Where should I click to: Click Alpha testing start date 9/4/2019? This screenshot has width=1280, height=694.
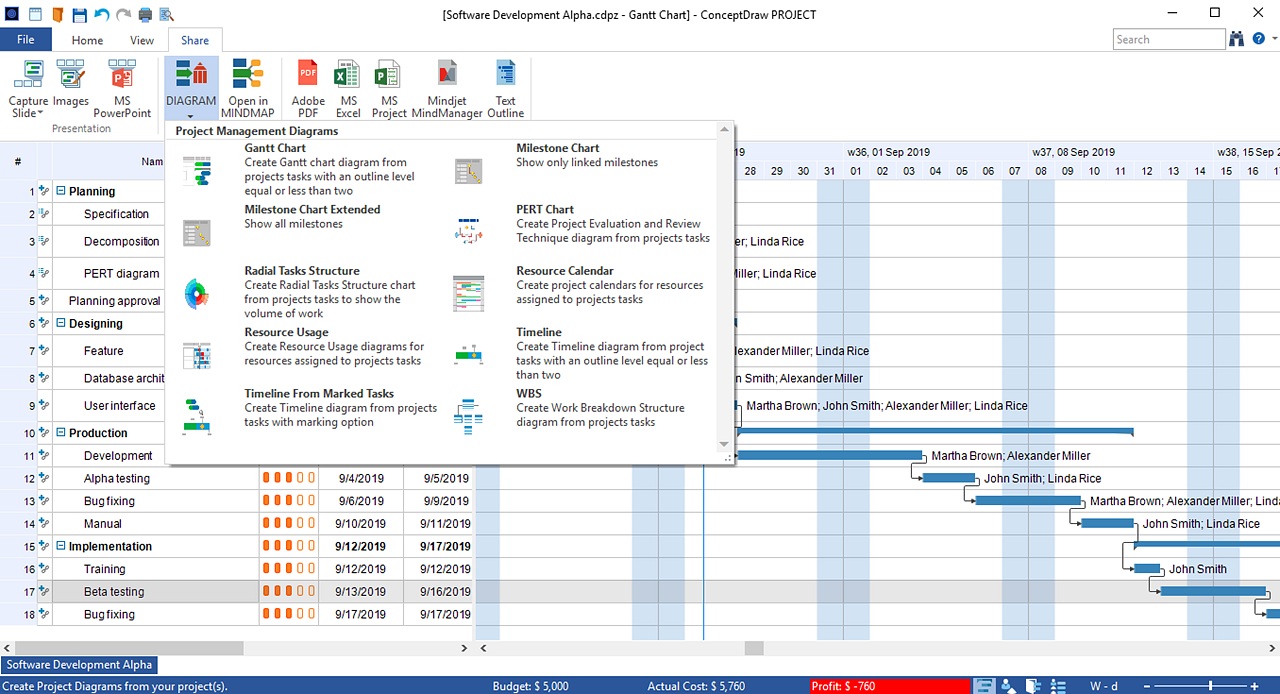361,478
